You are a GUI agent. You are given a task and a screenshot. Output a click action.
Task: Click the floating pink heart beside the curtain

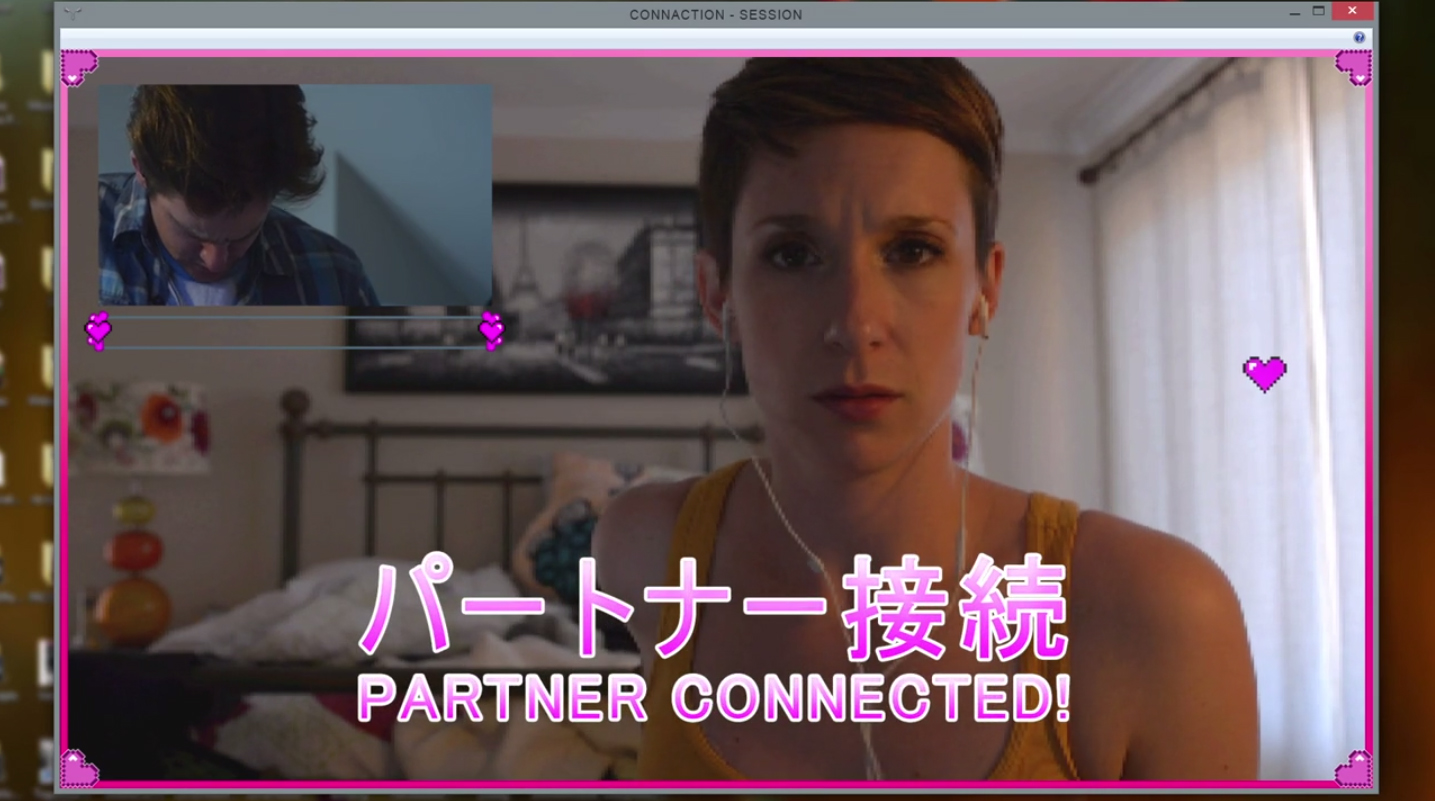click(1265, 374)
